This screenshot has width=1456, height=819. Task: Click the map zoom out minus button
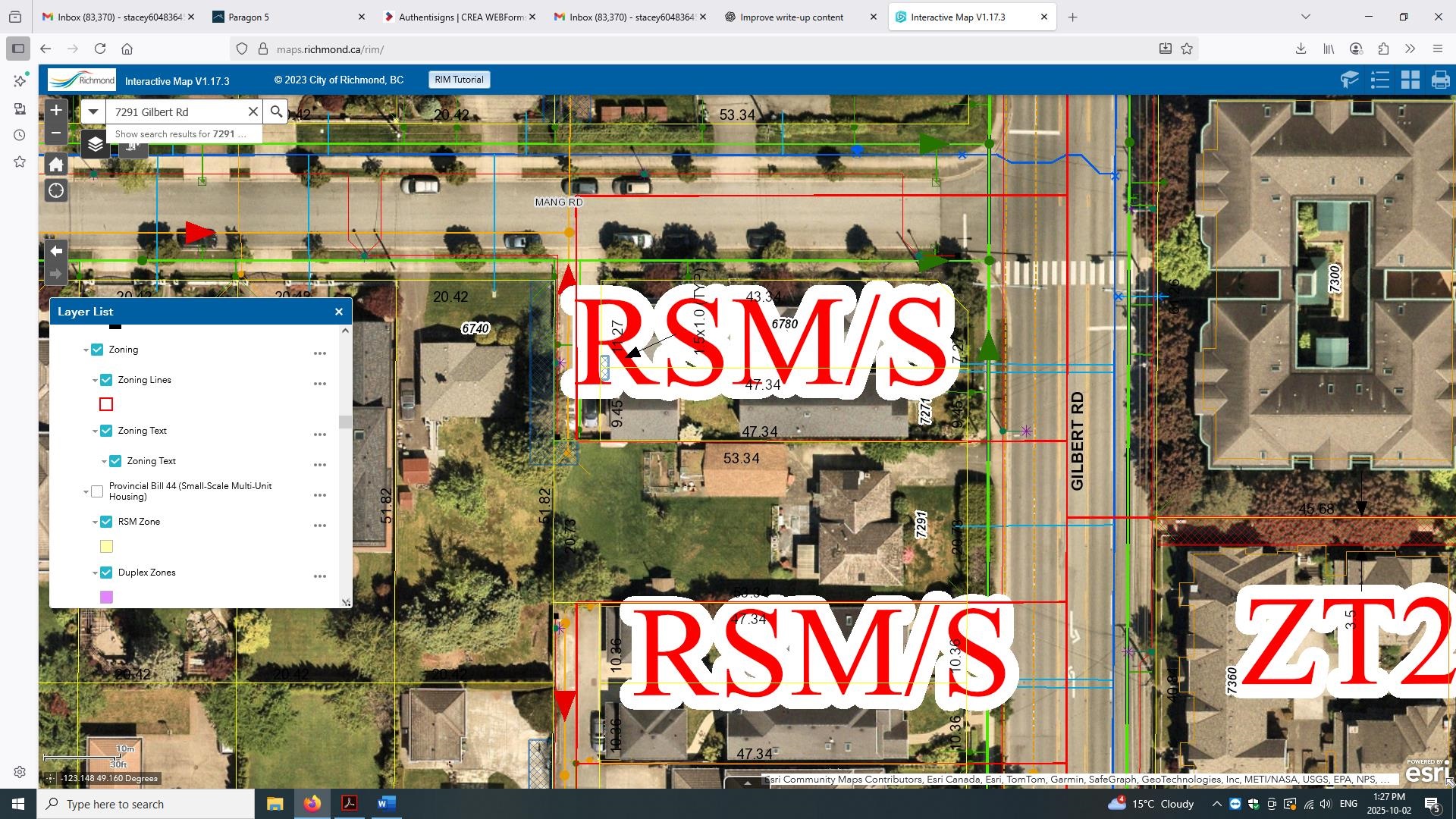point(56,133)
